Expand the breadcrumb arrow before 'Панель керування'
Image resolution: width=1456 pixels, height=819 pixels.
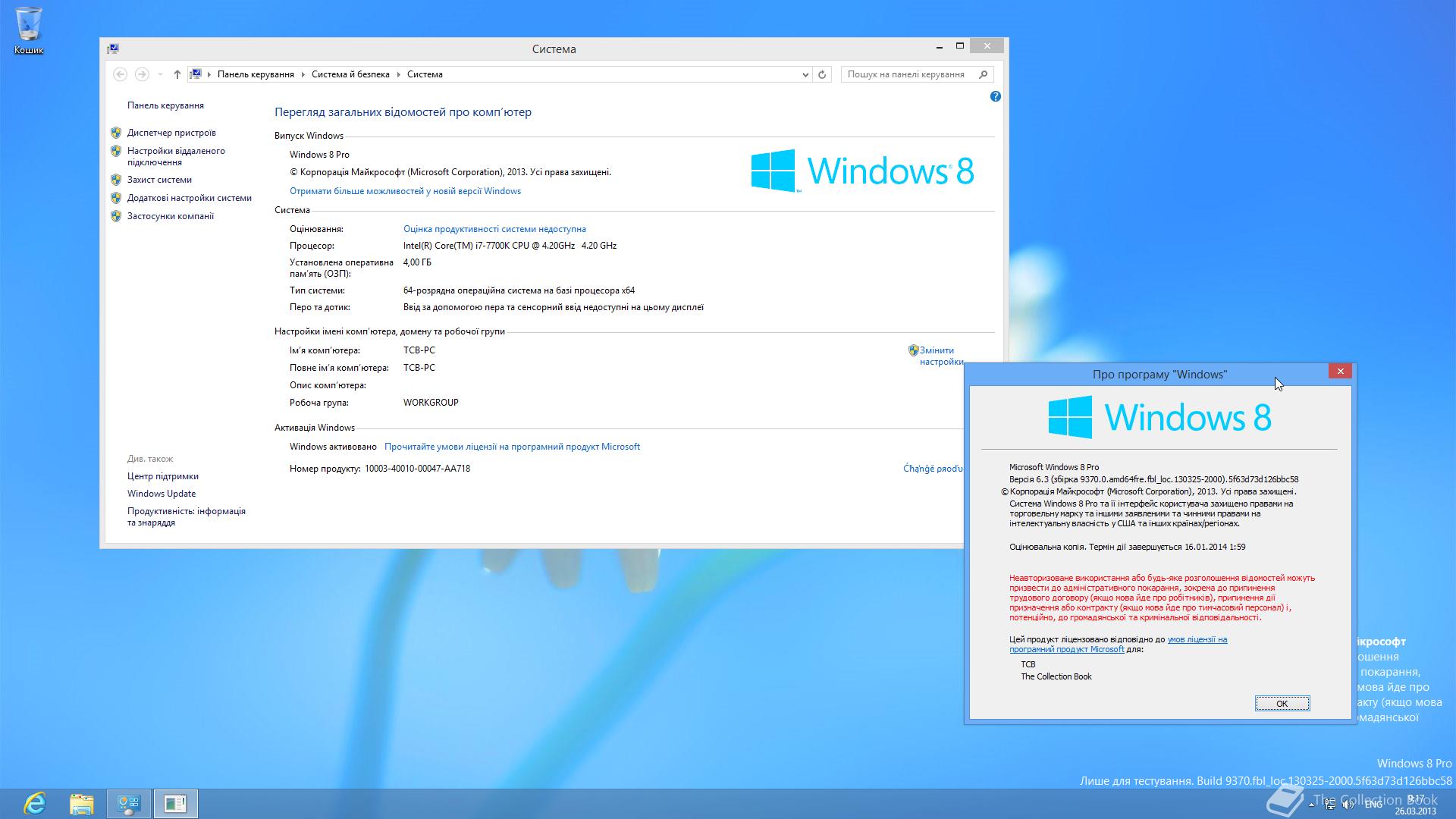209,74
